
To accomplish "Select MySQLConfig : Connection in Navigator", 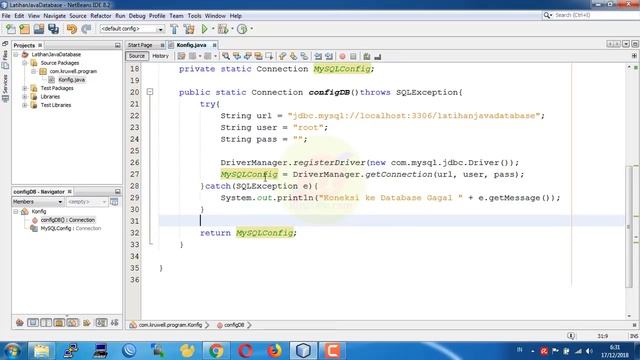I will point(71,229).
